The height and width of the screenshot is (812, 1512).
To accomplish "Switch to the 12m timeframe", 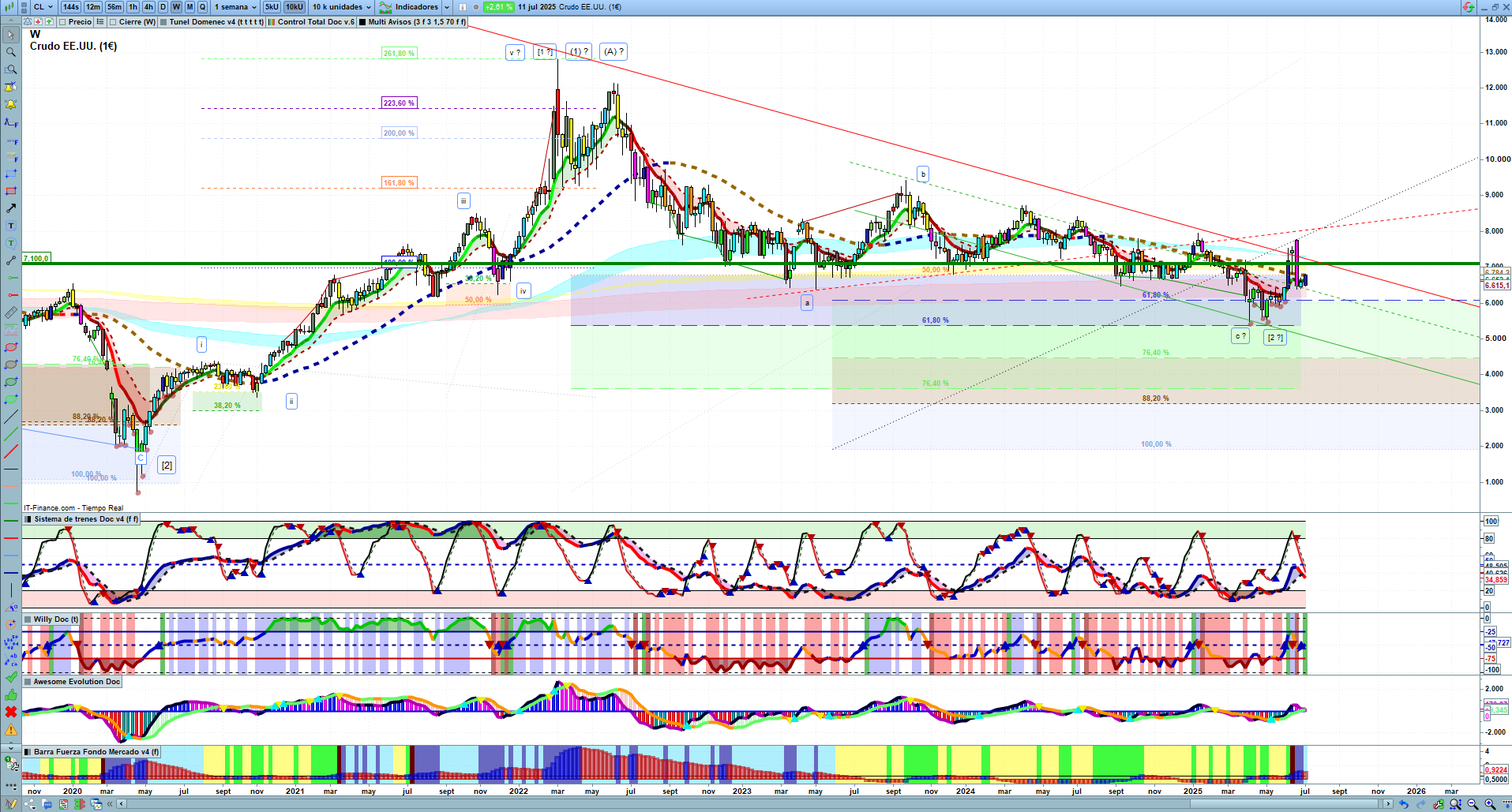I will [x=93, y=7].
